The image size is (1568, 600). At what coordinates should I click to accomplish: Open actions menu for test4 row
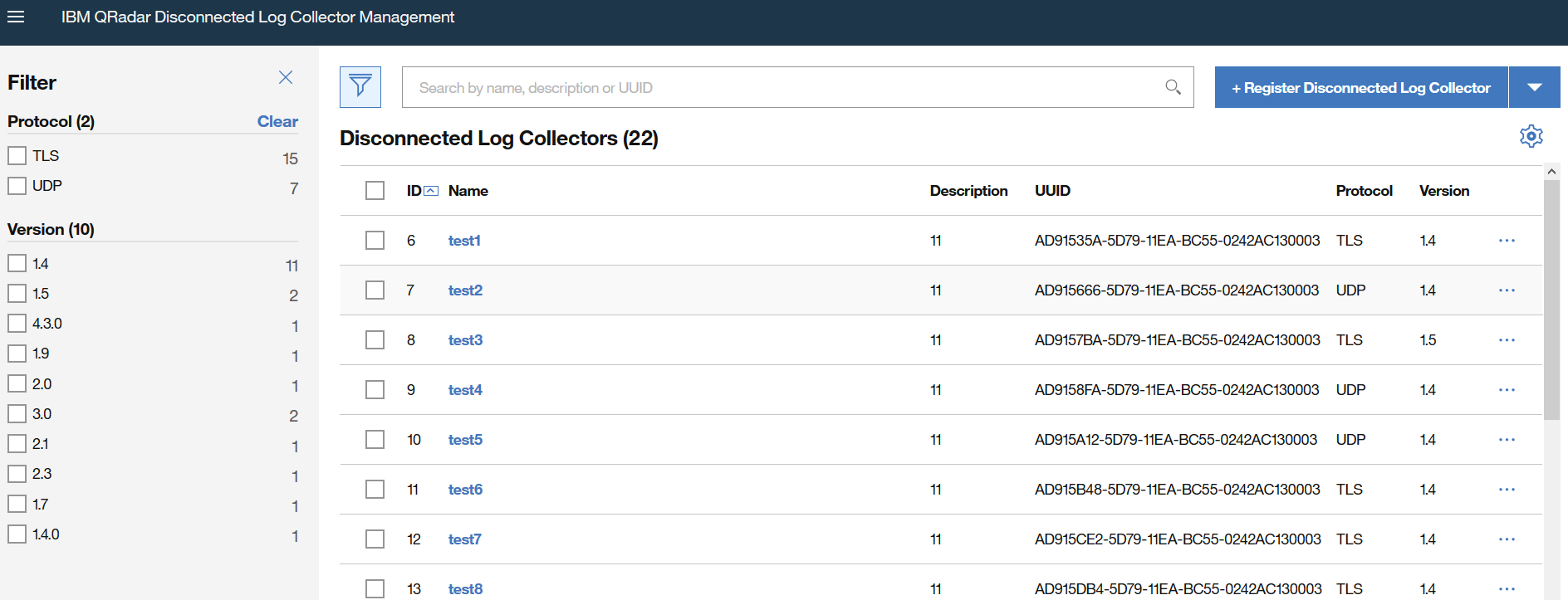pos(1507,390)
